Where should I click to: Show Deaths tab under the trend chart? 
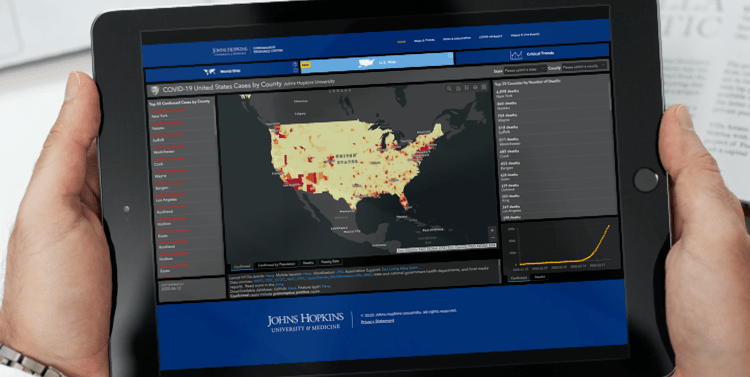[540, 277]
